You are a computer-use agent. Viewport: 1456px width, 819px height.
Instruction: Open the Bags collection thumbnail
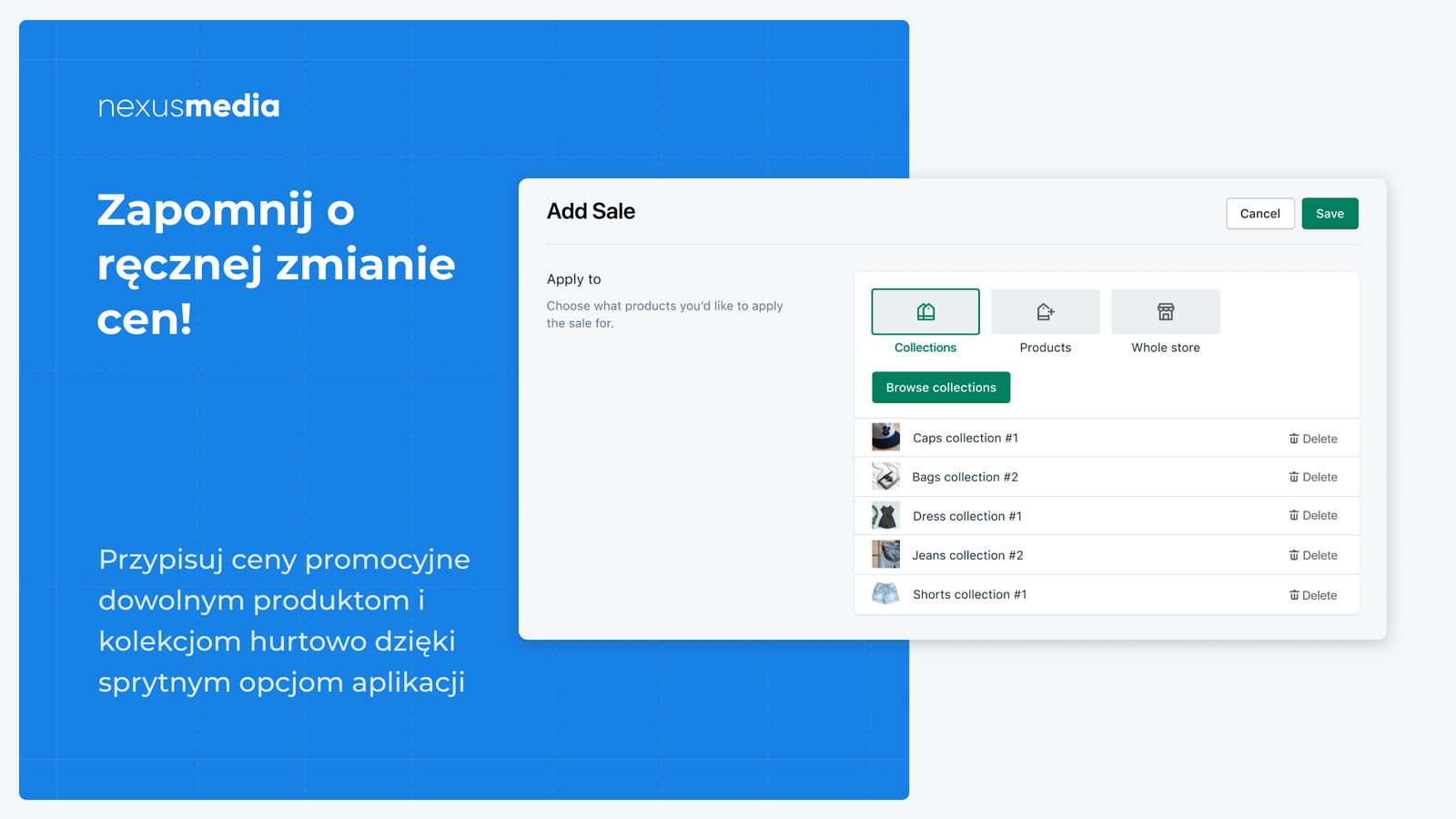click(x=885, y=476)
